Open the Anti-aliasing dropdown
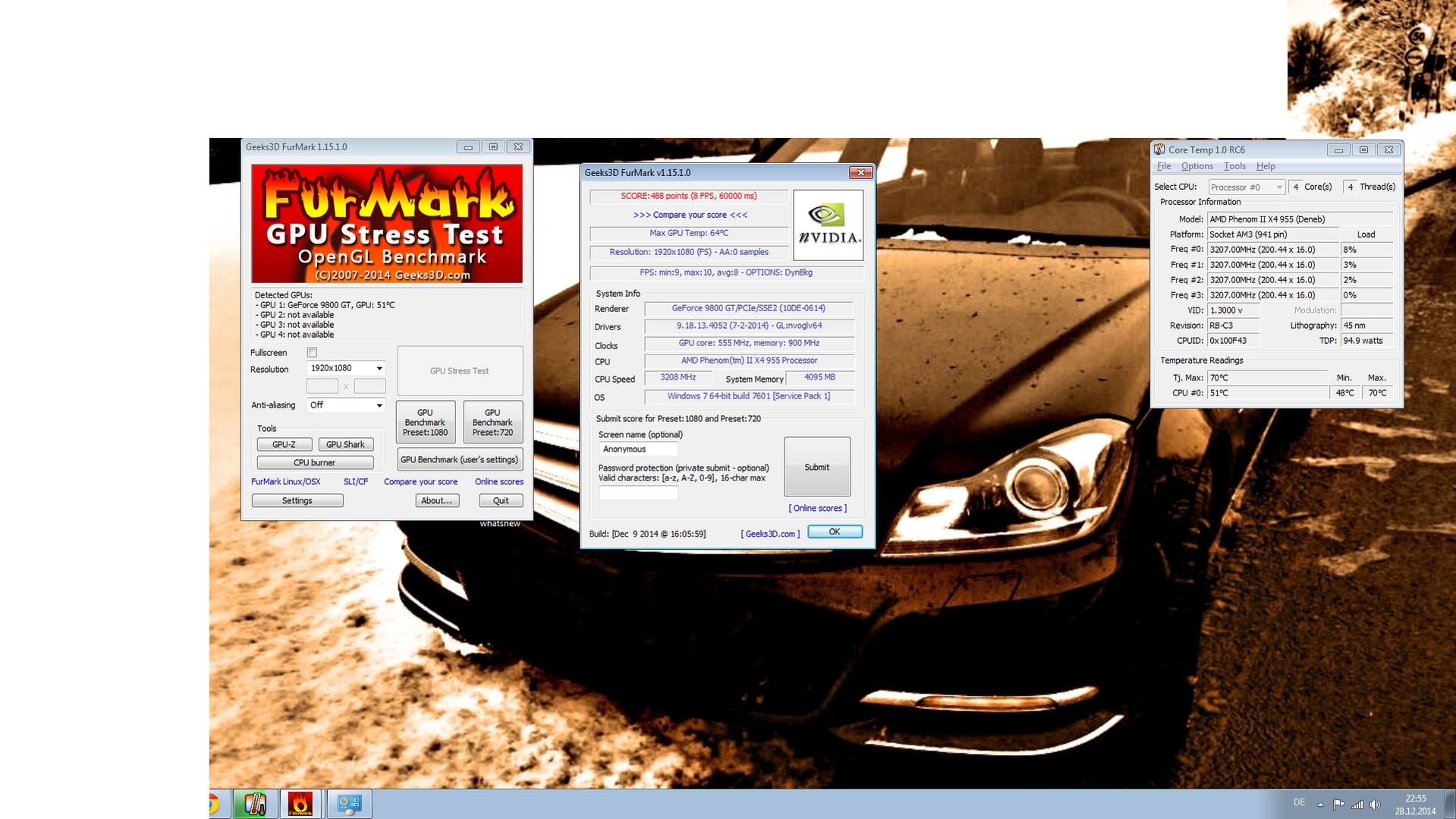This screenshot has width=1456, height=819. 346,405
